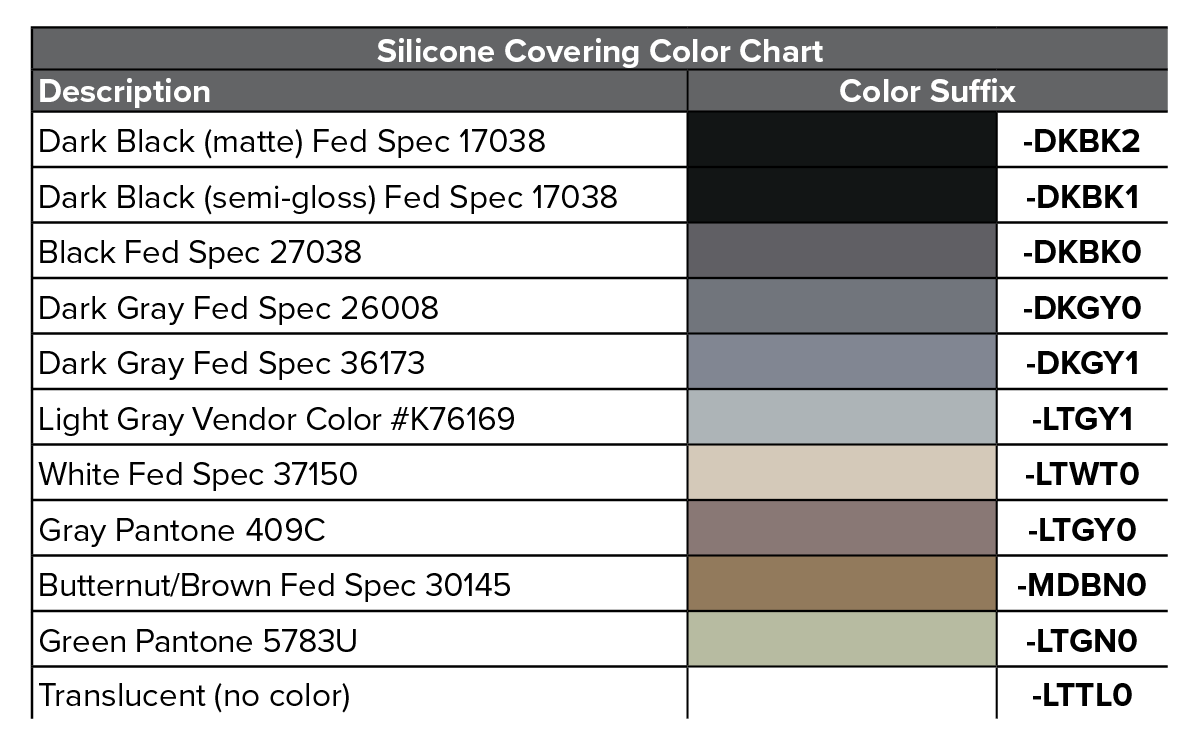Click the Green Pantone 5783U swatch
This screenshot has width=1200, height=750.
842,640
